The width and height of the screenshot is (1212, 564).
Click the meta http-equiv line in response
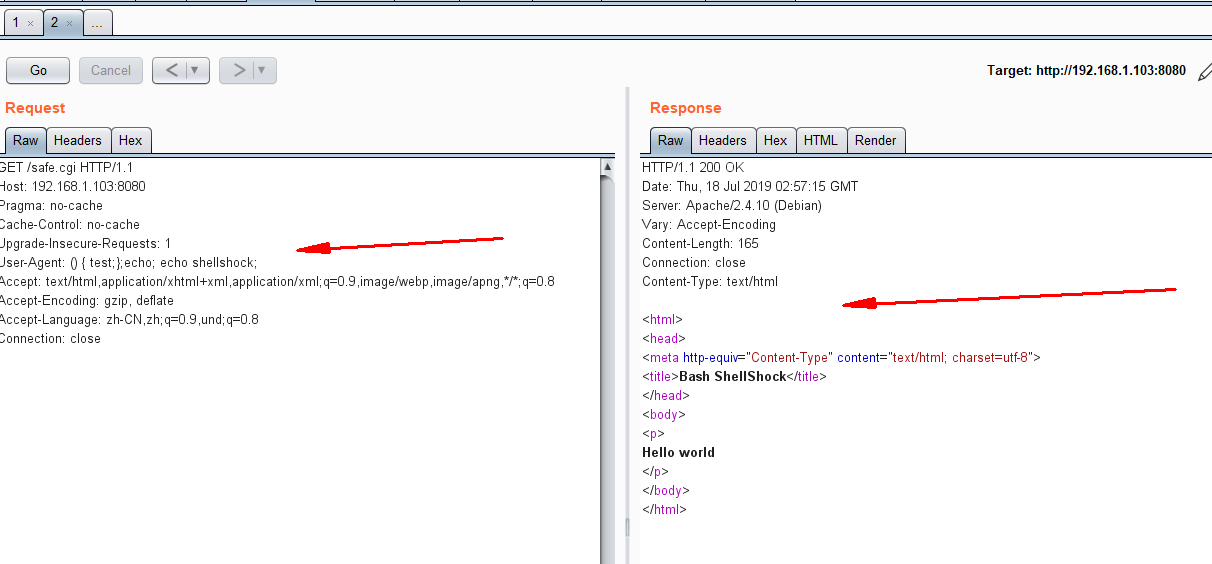coord(842,358)
